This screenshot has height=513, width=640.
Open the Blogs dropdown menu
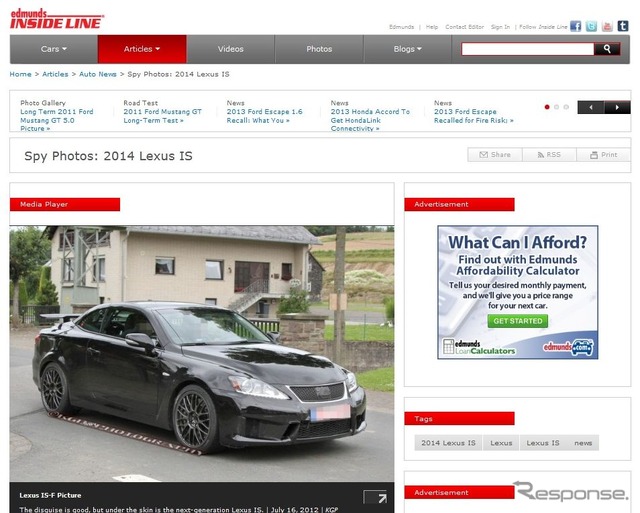(407, 49)
